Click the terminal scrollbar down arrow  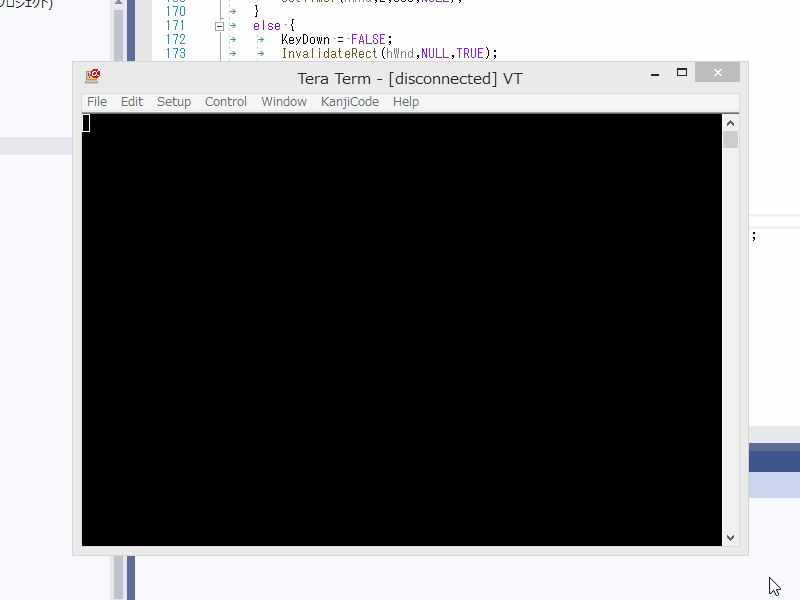tap(730, 537)
